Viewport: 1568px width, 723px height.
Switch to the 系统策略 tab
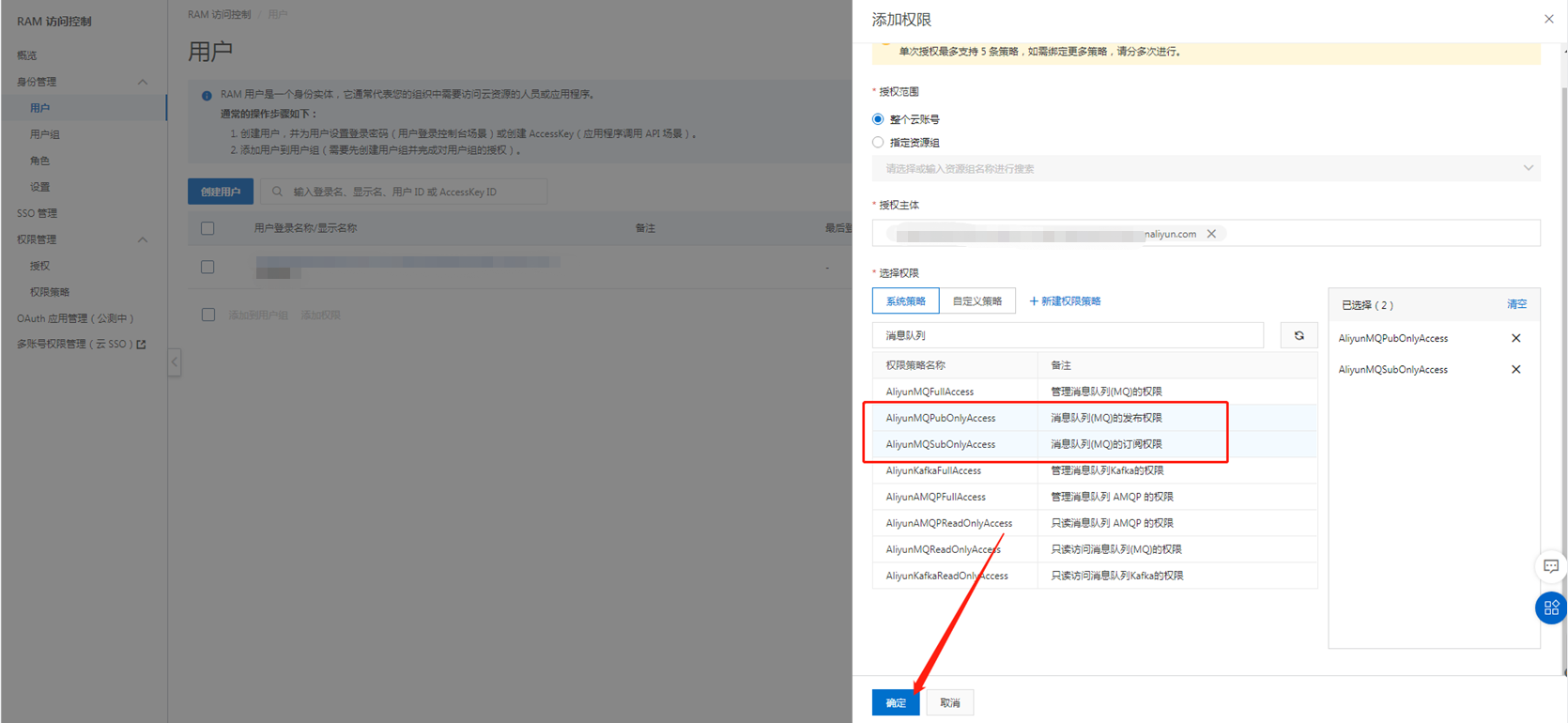[x=905, y=301]
